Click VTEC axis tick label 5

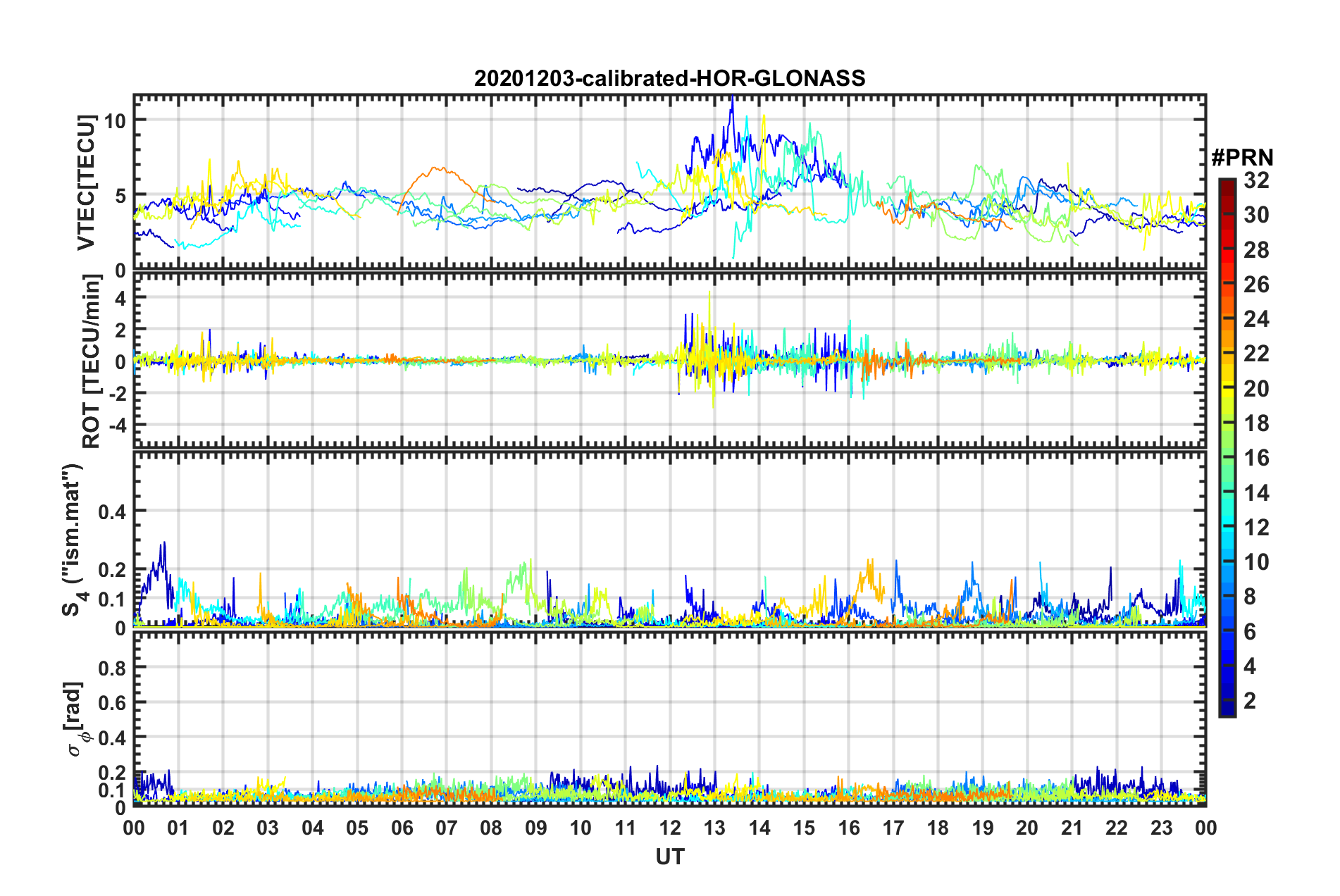(x=120, y=196)
